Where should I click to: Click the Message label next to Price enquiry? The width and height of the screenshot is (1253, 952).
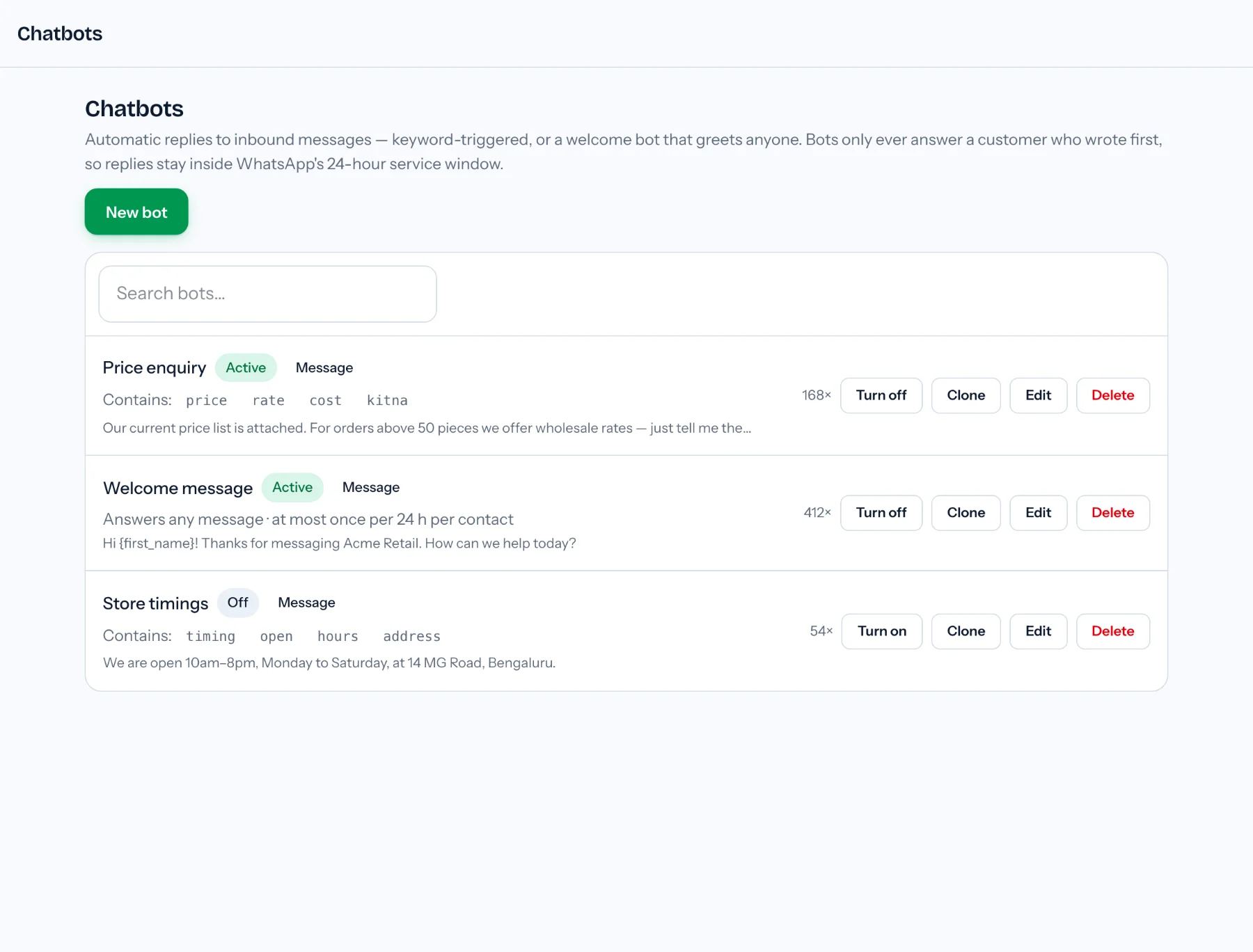[324, 367]
